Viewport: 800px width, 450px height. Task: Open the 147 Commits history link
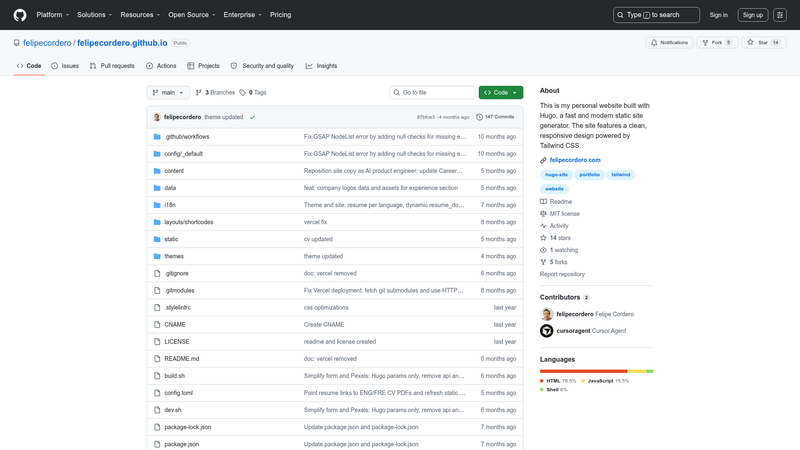495,117
